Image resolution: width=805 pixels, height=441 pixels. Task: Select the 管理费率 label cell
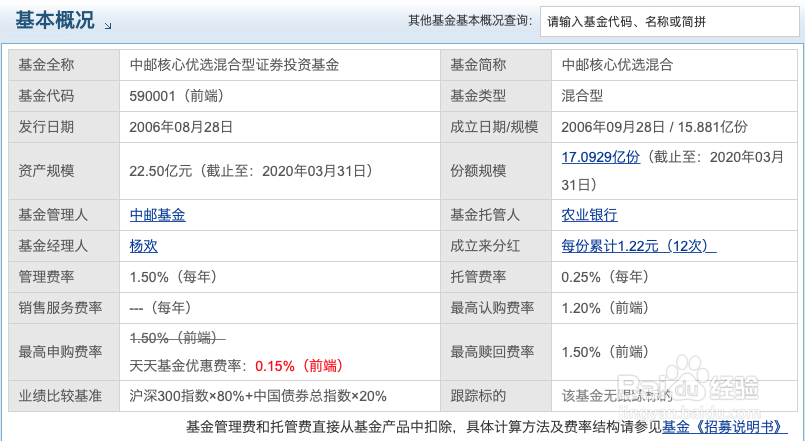tap(64, 277)
